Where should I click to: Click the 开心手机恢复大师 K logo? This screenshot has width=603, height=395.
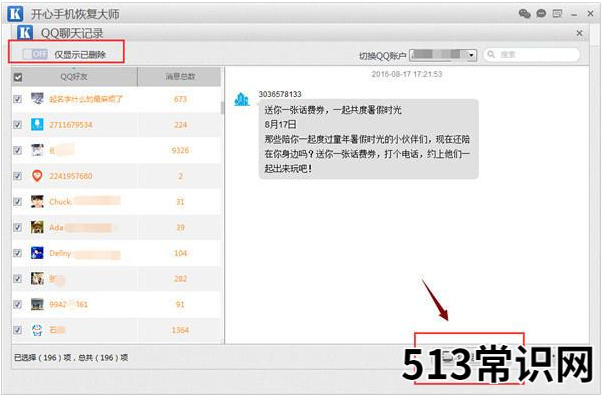(x=15, y=13)
